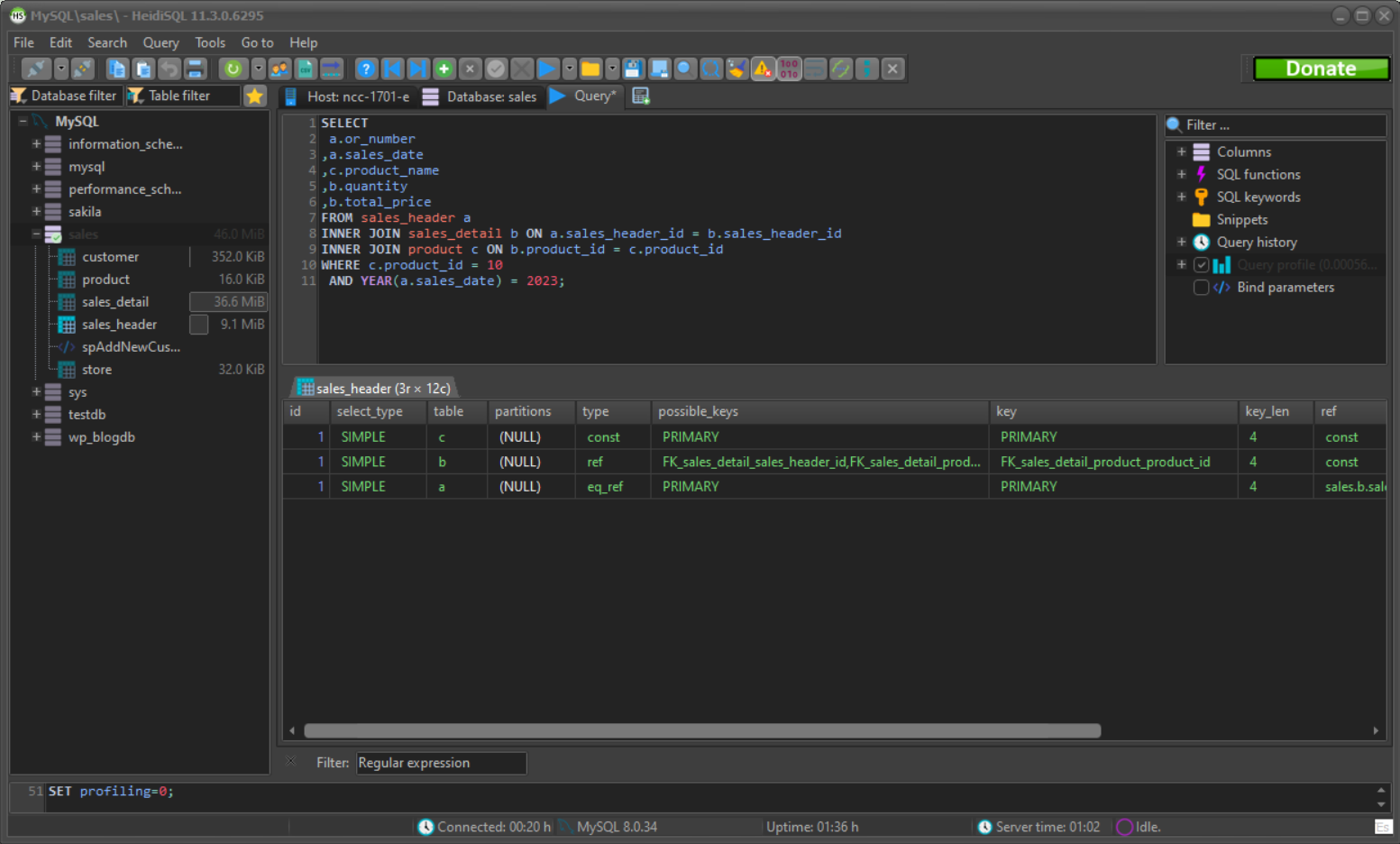Click the blue Help question mark icon
Screen dimensions: 1400x844
[x=366, y=69]
